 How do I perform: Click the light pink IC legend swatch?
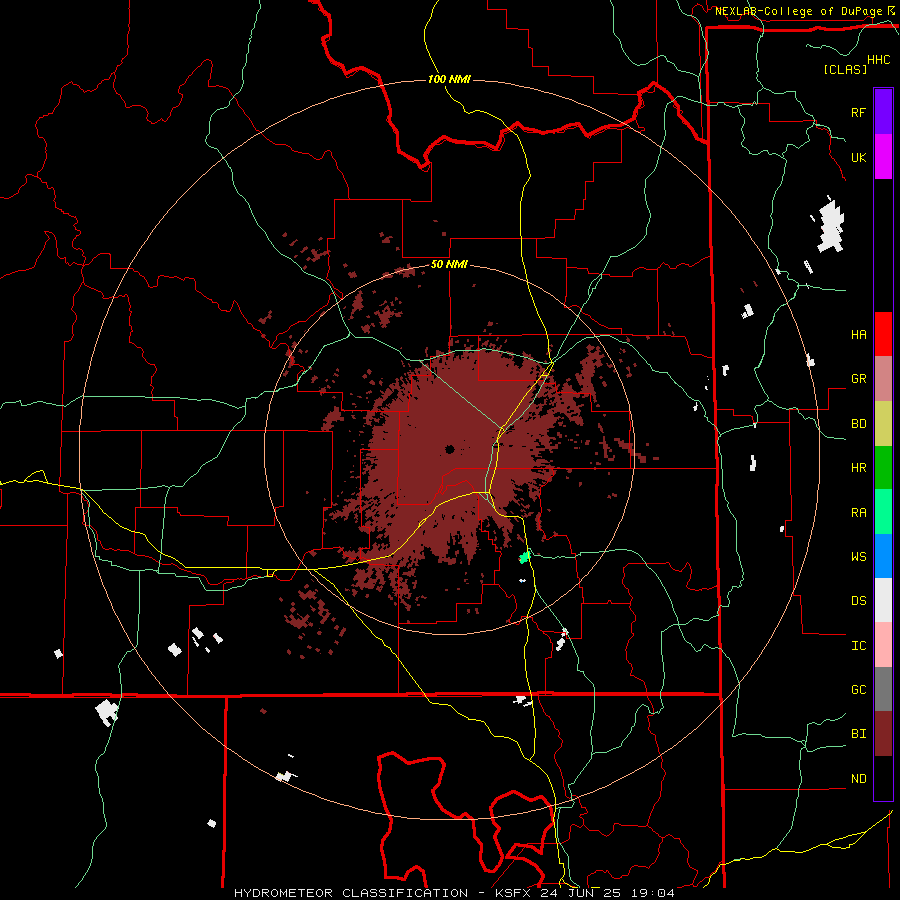pyautogui.click(x=883, y=645)
